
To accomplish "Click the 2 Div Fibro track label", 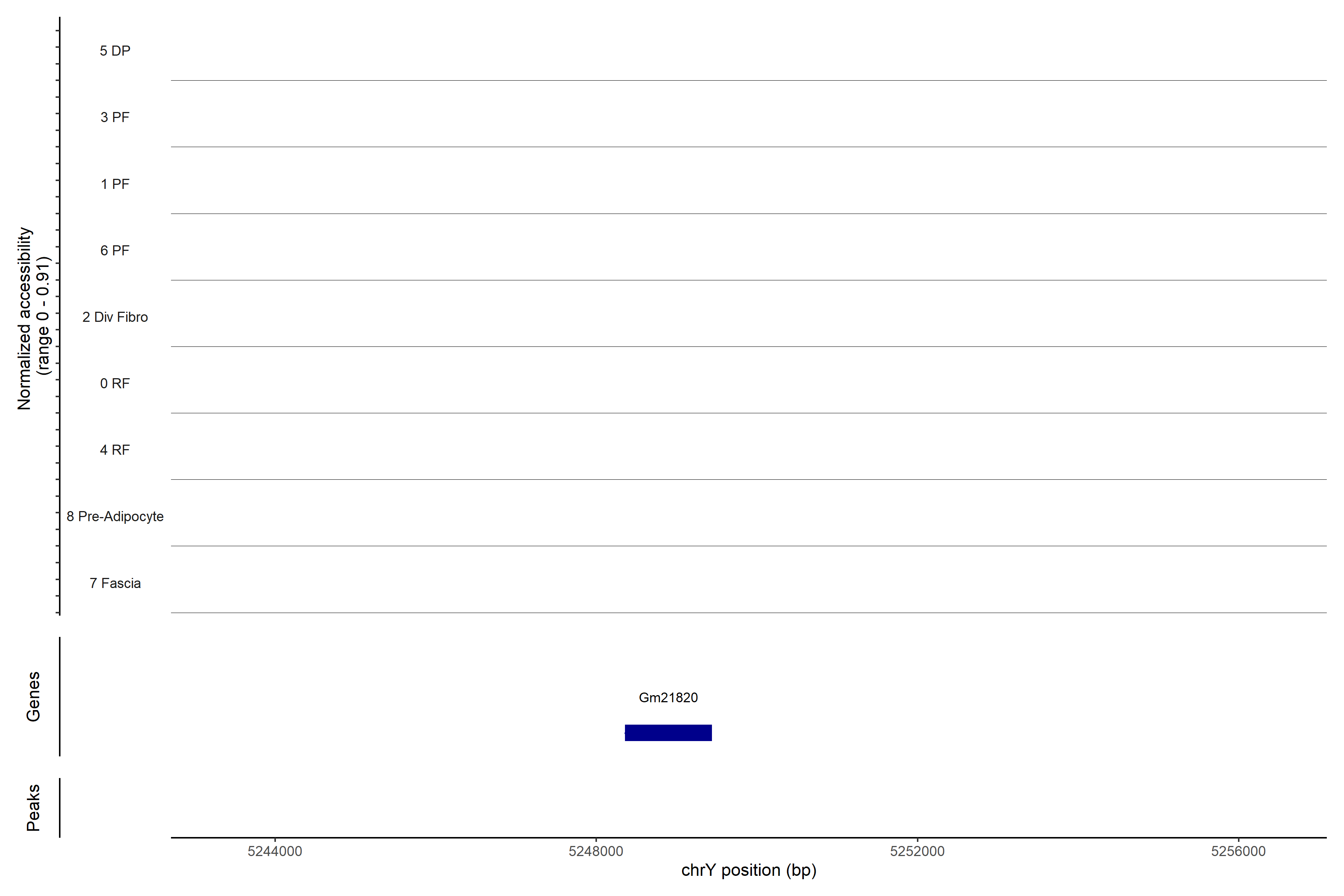I will (x=115, y=317).
